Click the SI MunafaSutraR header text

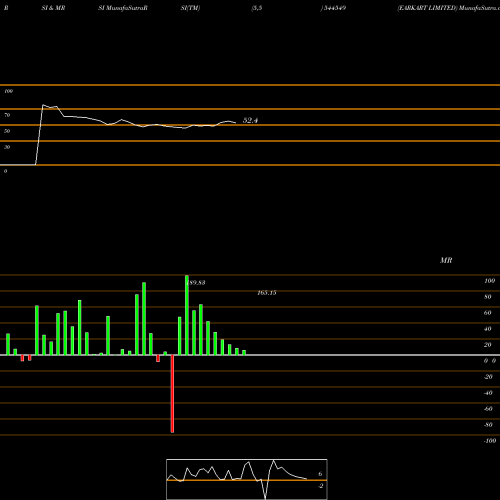123,8
